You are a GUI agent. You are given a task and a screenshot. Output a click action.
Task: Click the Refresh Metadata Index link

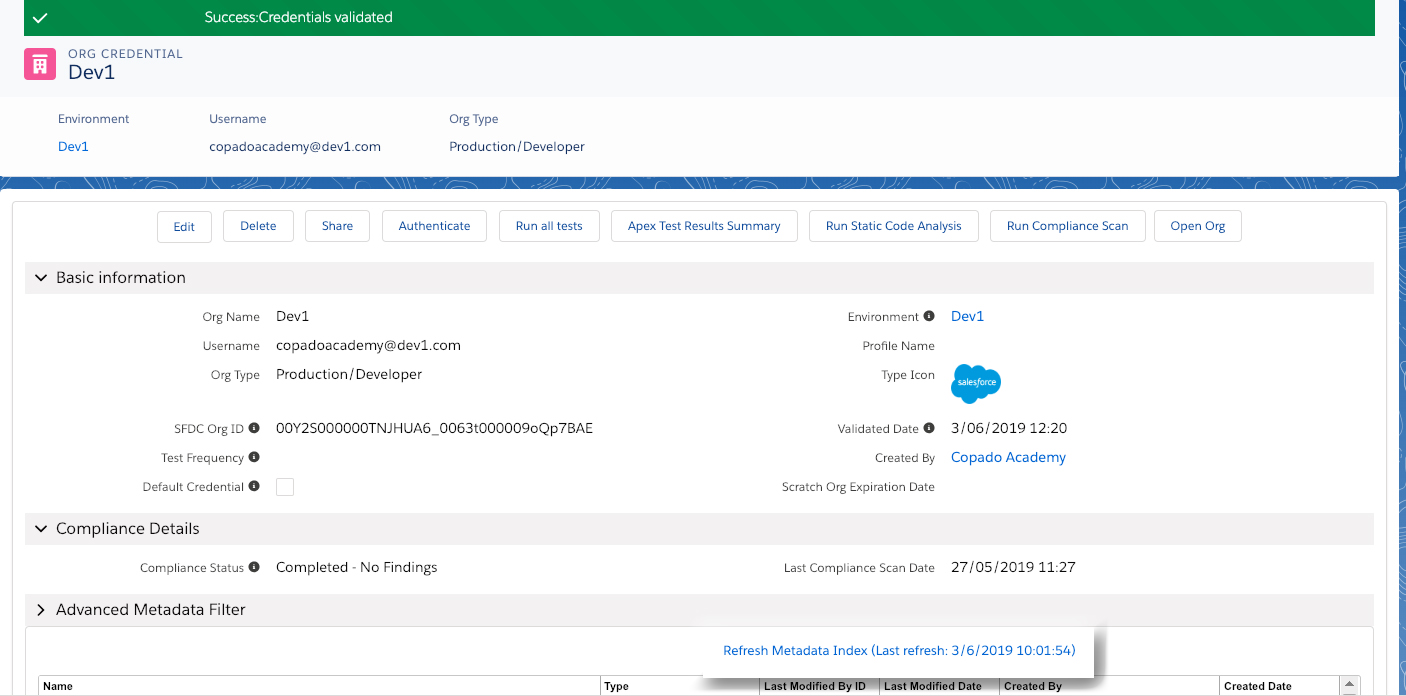coord(899,650)
